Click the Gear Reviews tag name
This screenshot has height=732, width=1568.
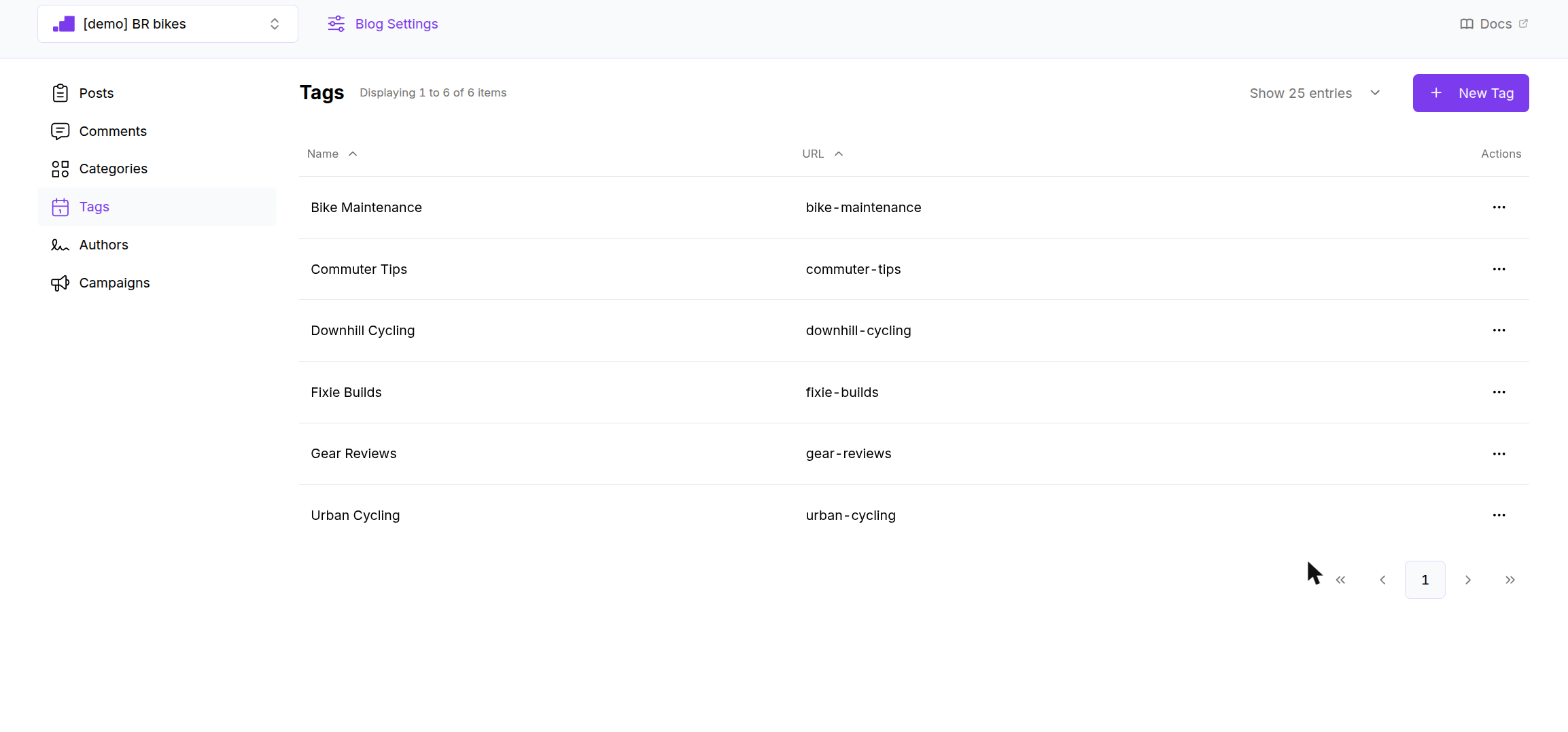tap(354, 453)
